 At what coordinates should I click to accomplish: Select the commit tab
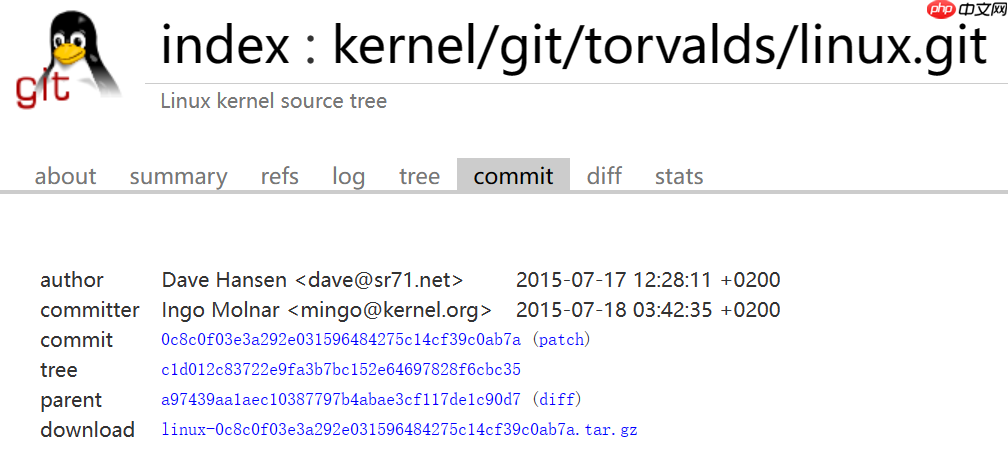[x=513, y=176]
